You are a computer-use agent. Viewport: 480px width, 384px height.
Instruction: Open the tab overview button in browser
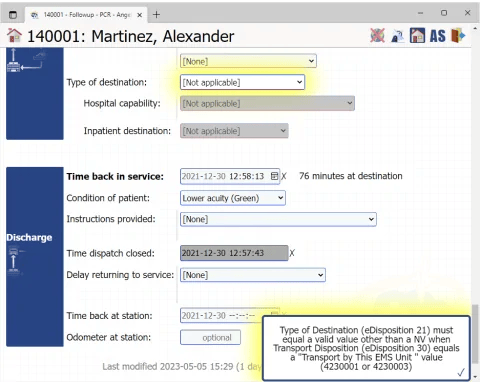coord(13,15)
